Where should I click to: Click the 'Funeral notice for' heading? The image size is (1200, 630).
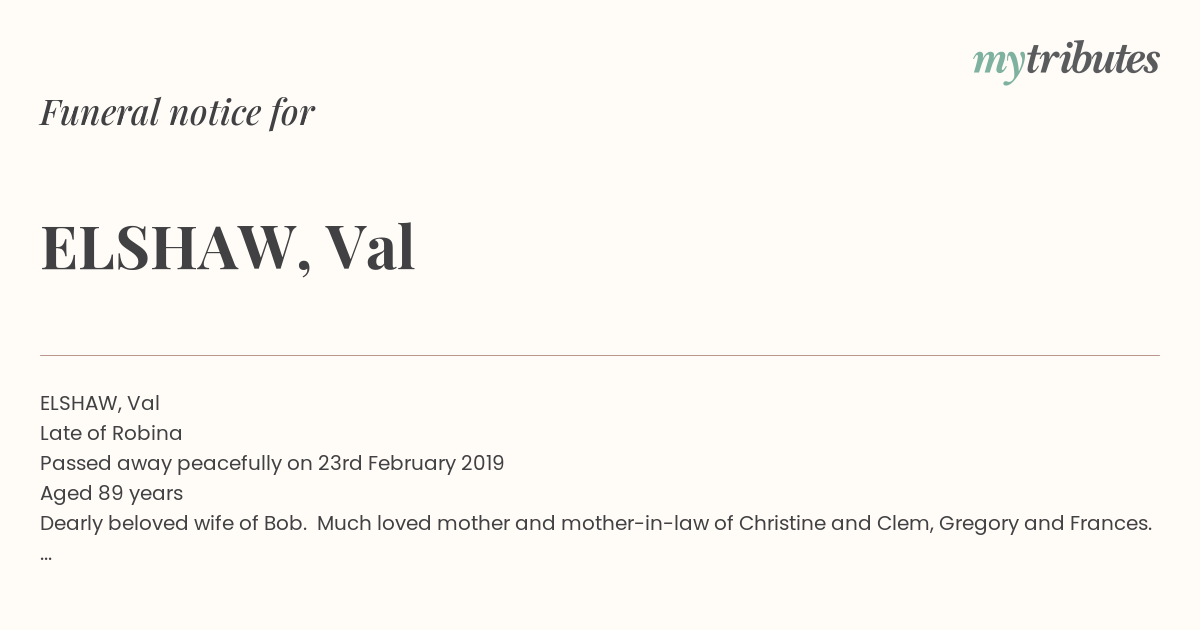click(177, 112)
